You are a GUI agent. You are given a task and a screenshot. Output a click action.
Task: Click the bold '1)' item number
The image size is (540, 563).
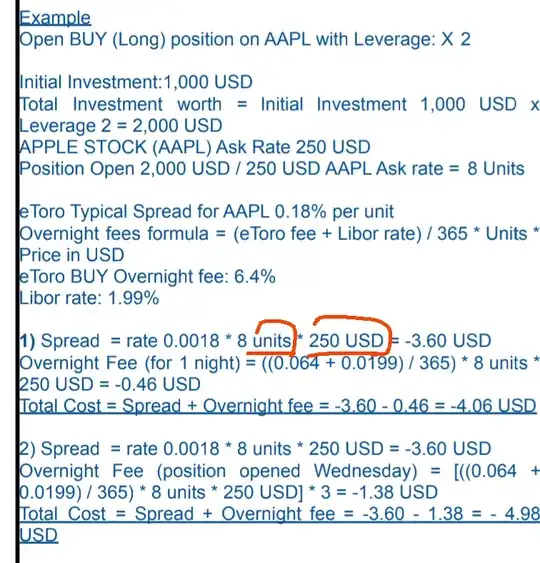coord(27,341)
